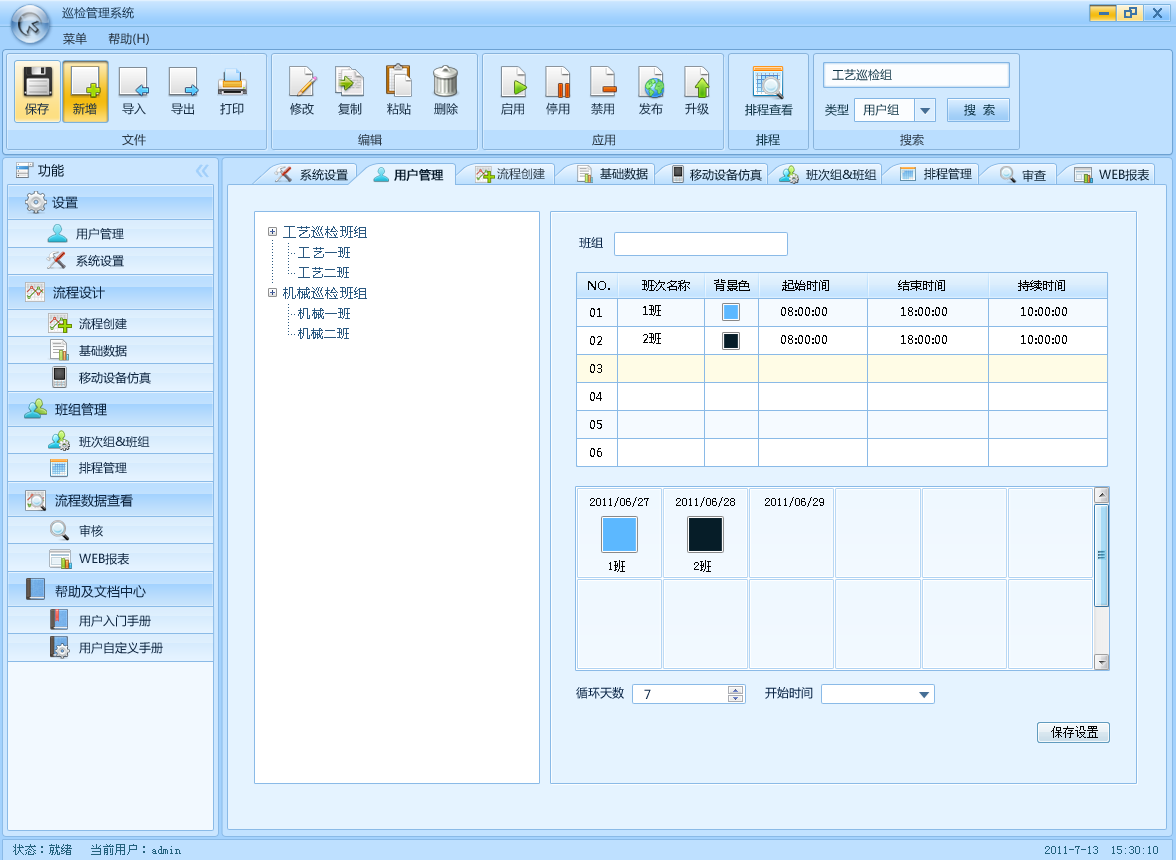Click the blue background swatch for 1班 row

point(731,312)
